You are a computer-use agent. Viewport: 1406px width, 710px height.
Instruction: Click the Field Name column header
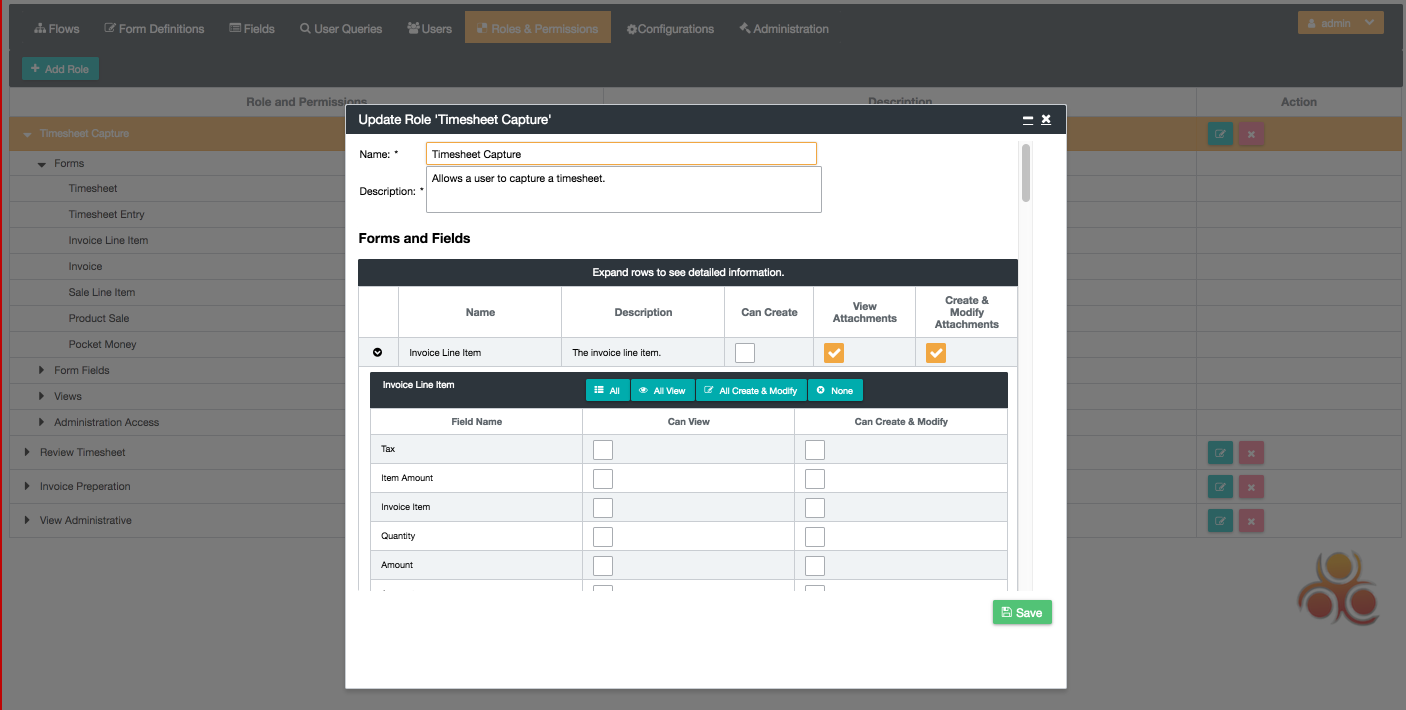476,422
